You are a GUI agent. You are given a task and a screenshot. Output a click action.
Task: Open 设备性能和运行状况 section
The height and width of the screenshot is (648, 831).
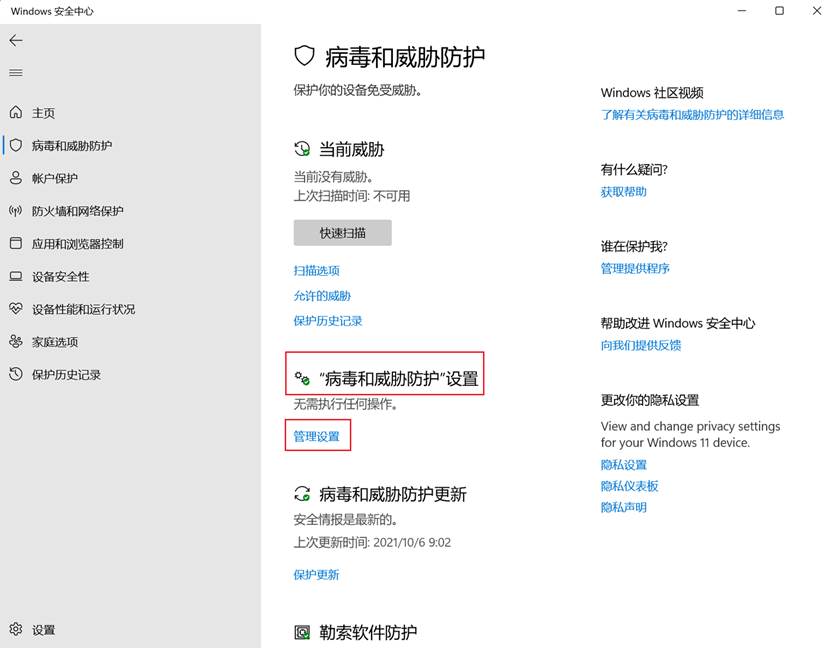83,309
